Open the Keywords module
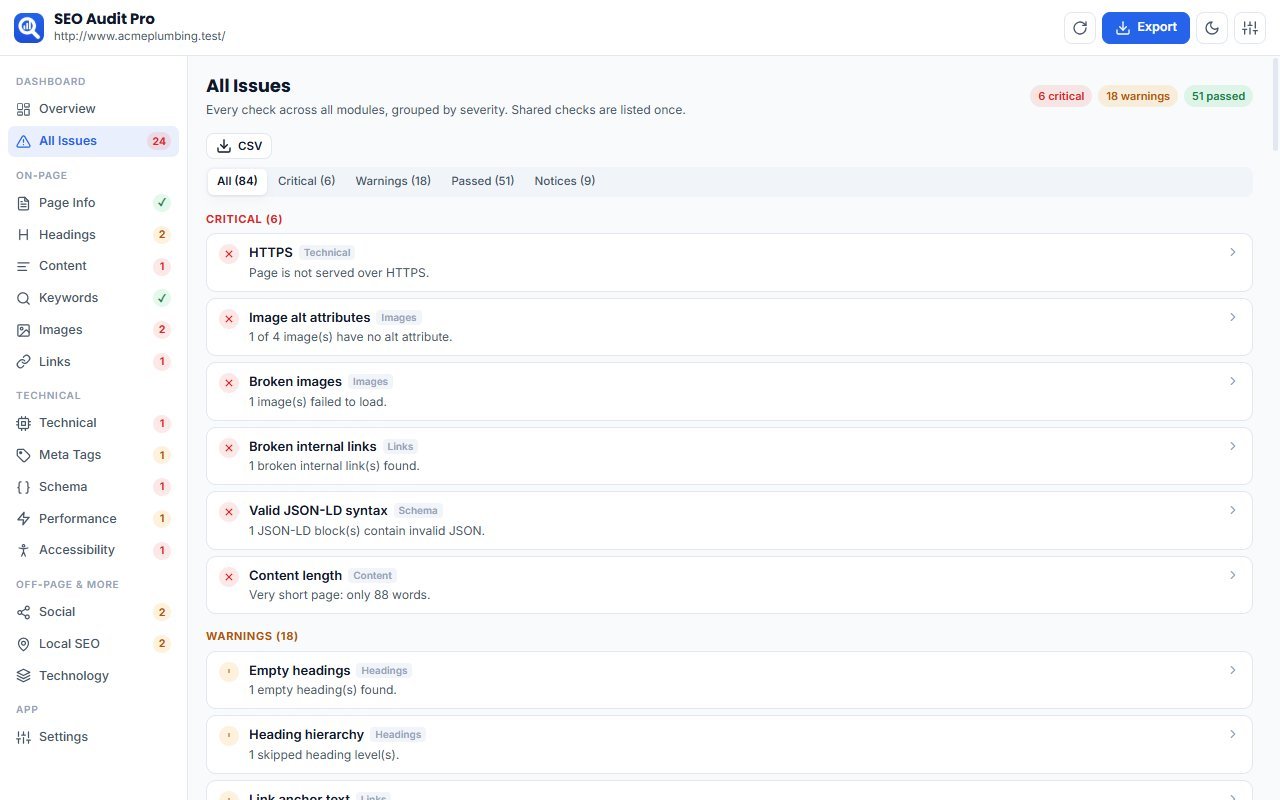The height and width of the screenshot is (800, 1280). pos(93,298)
